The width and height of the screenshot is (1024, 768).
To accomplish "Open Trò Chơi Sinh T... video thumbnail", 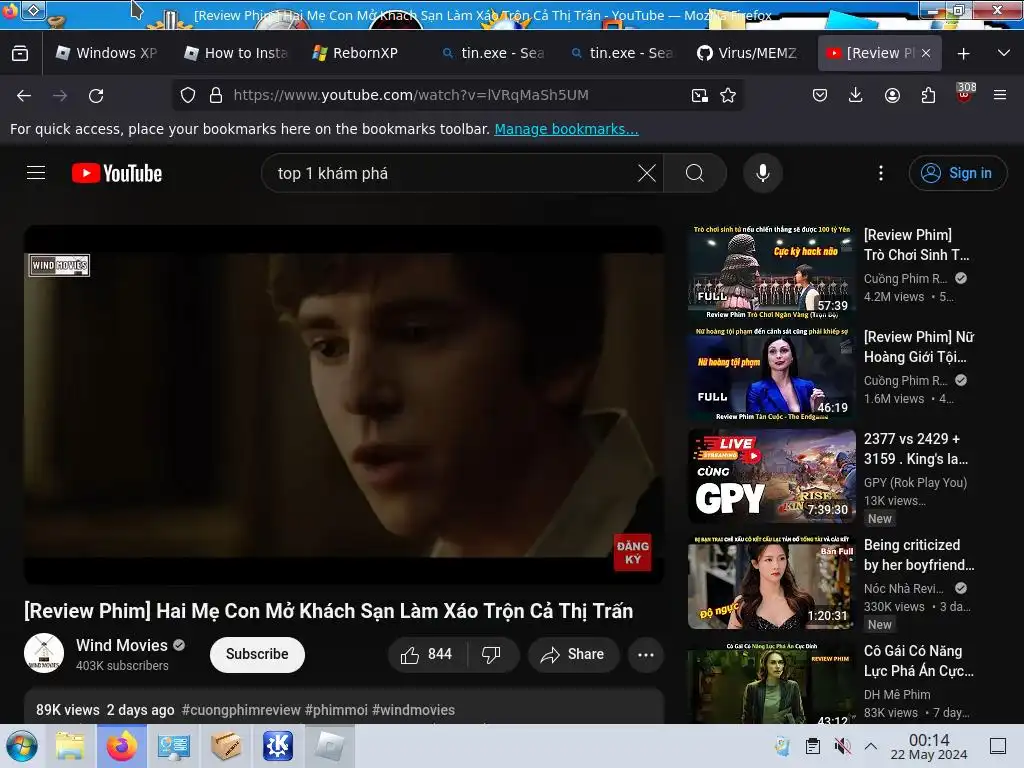I will click(771, 271).
